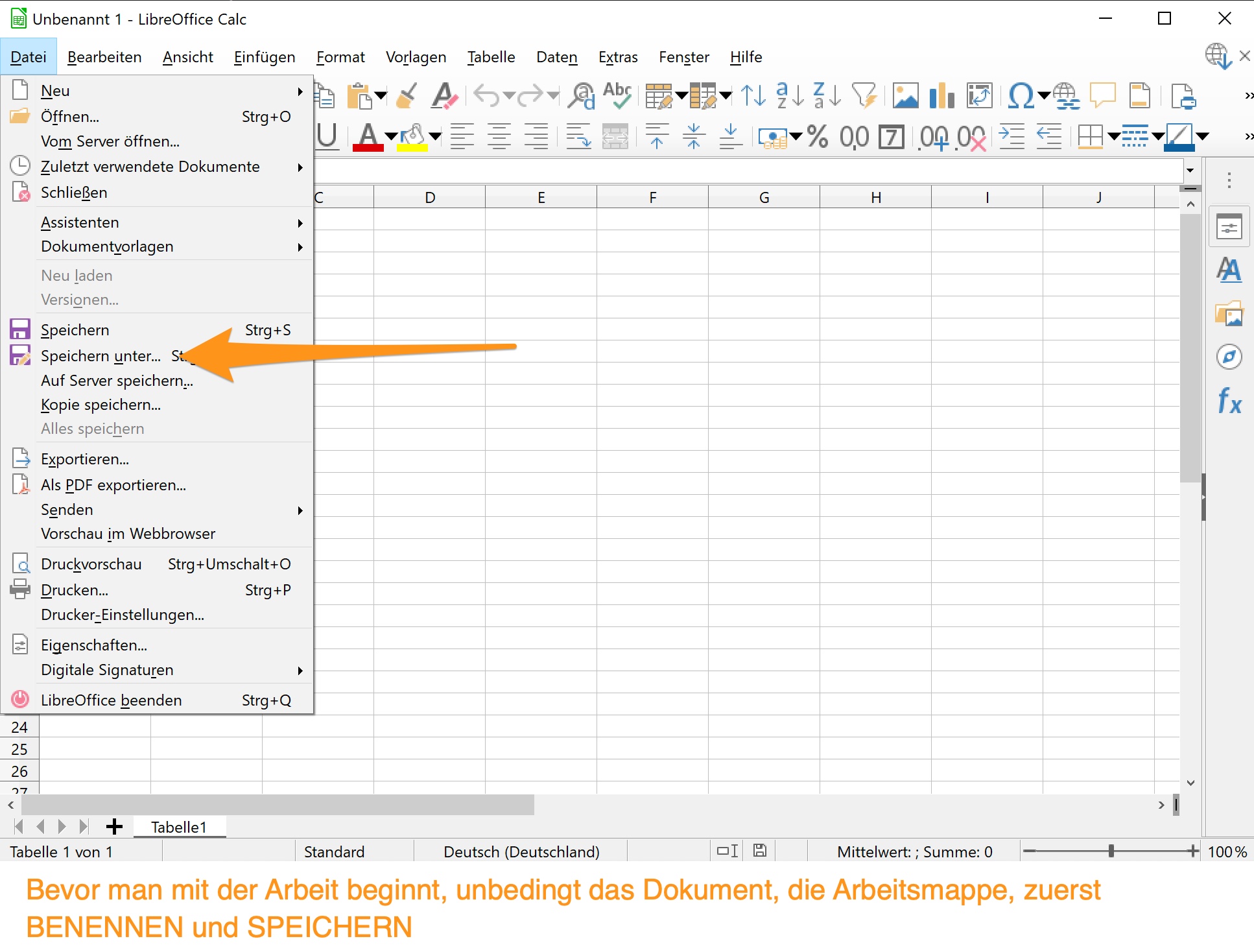Click the document modified save indicator in the status bar
Viewport: 1254px width, 952px height.
760,851
